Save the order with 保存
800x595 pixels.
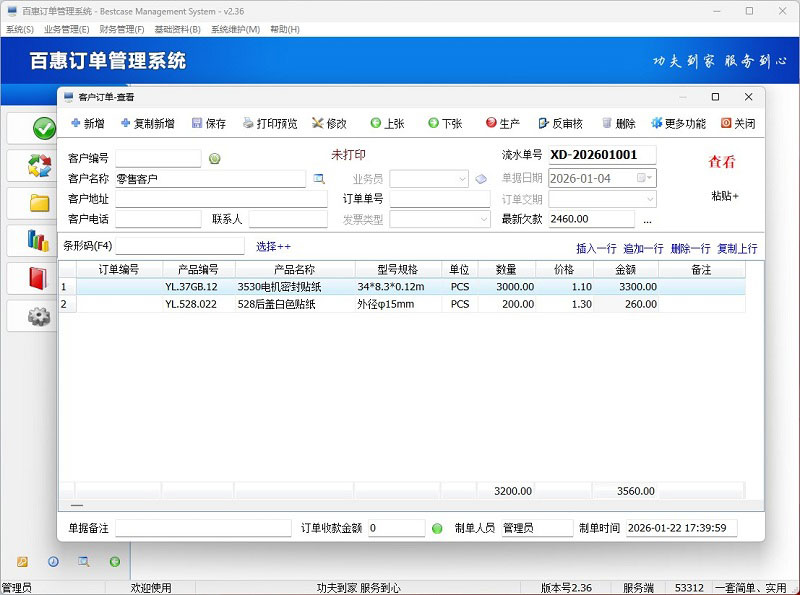209,123
